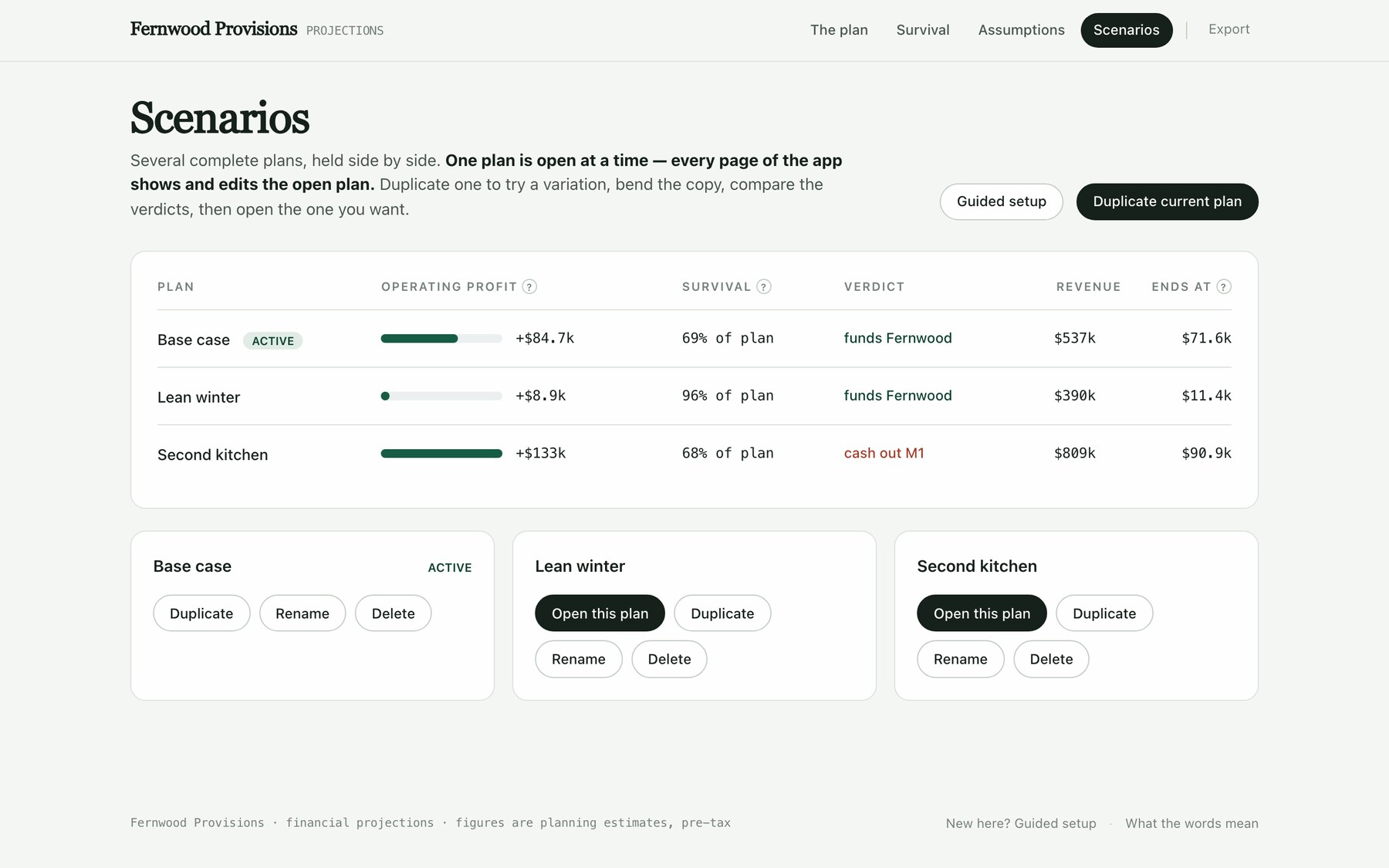Click the +$133k profit value
This screenshot has height=868, width=1389.
click(x=540, y=453)
